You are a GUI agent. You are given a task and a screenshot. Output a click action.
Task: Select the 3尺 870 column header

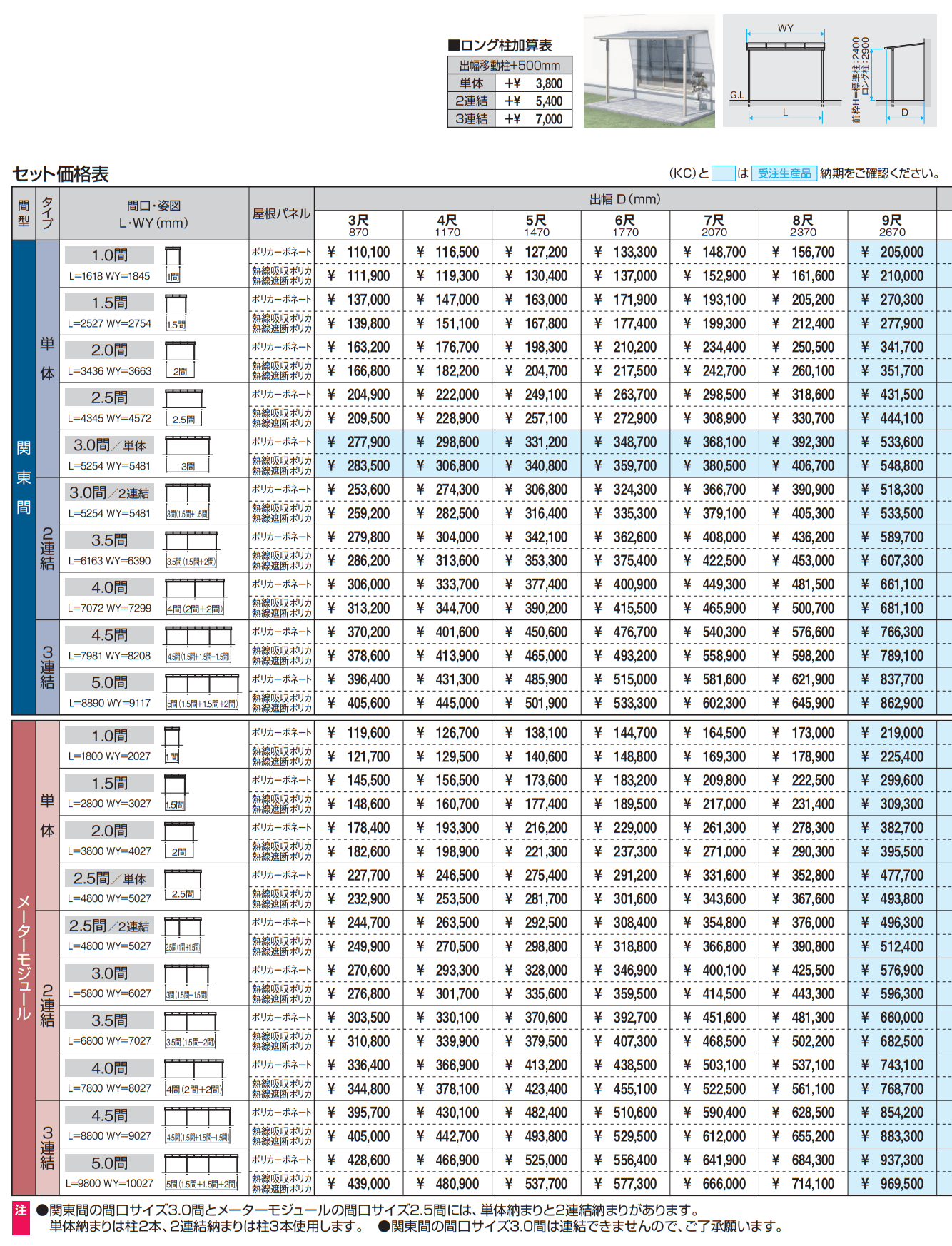[x=358, y=226]
